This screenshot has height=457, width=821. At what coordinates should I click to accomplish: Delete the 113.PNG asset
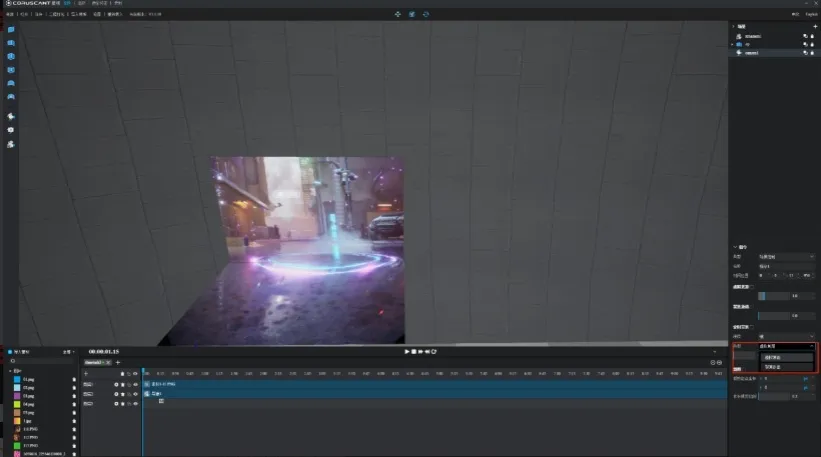click(x=74, y=445)
